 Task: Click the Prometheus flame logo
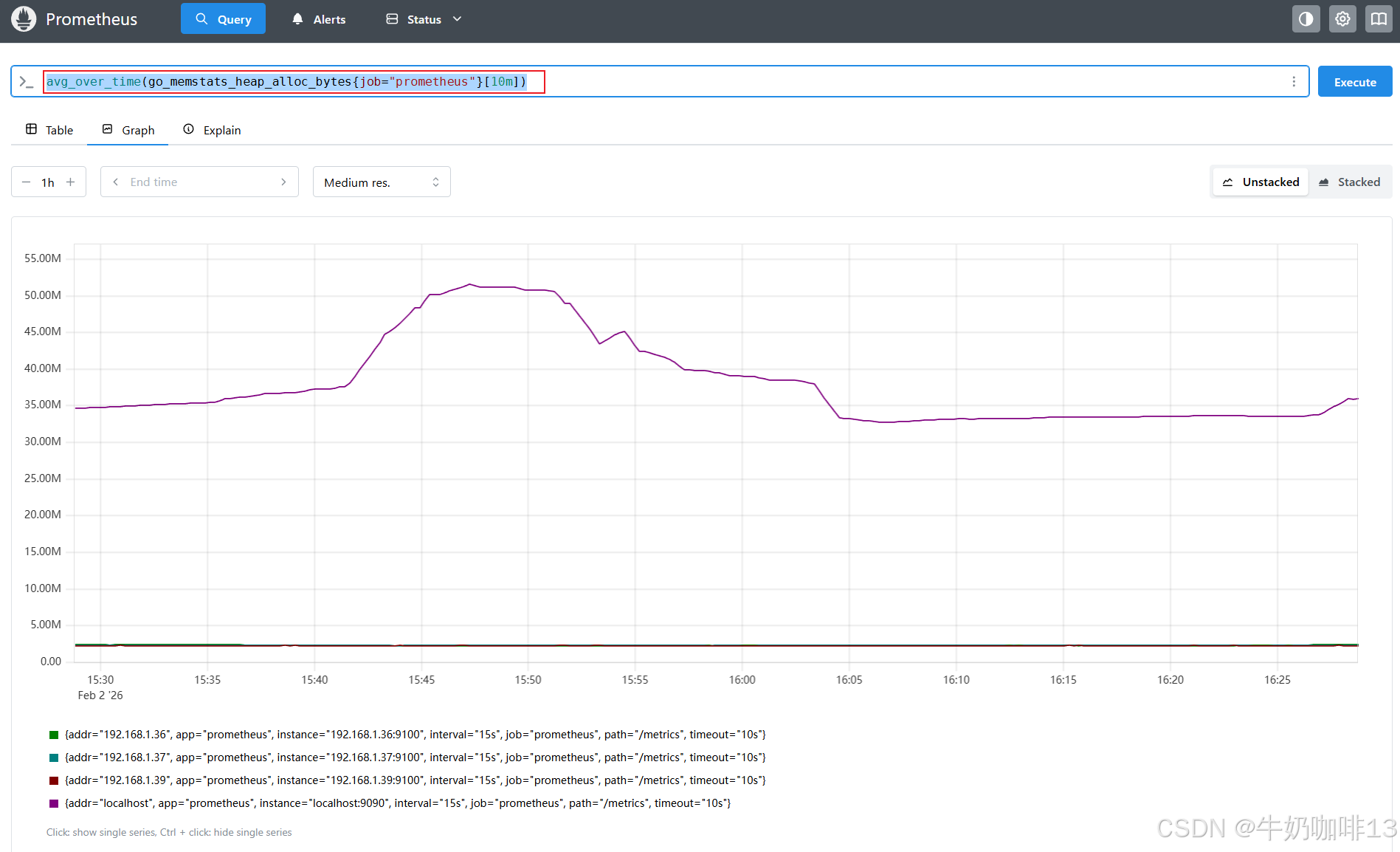point(24,19)
